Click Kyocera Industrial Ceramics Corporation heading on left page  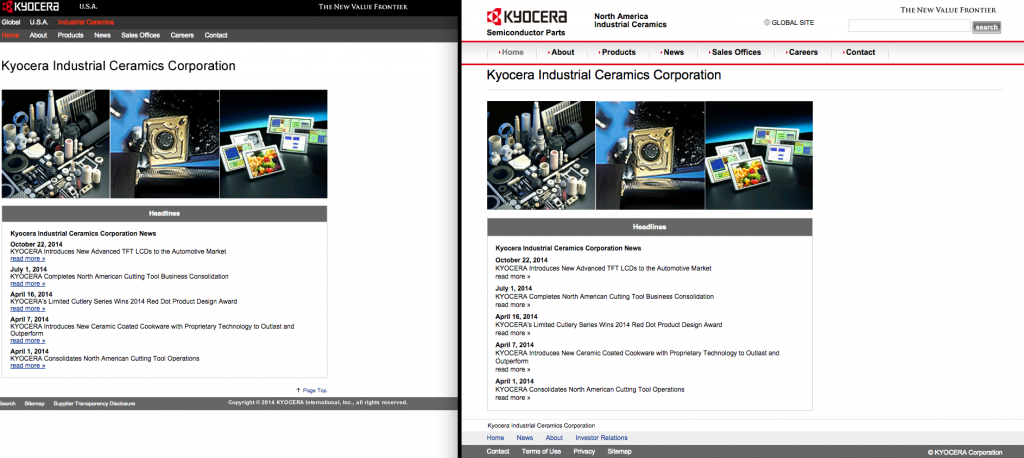(x=118, y=66)
